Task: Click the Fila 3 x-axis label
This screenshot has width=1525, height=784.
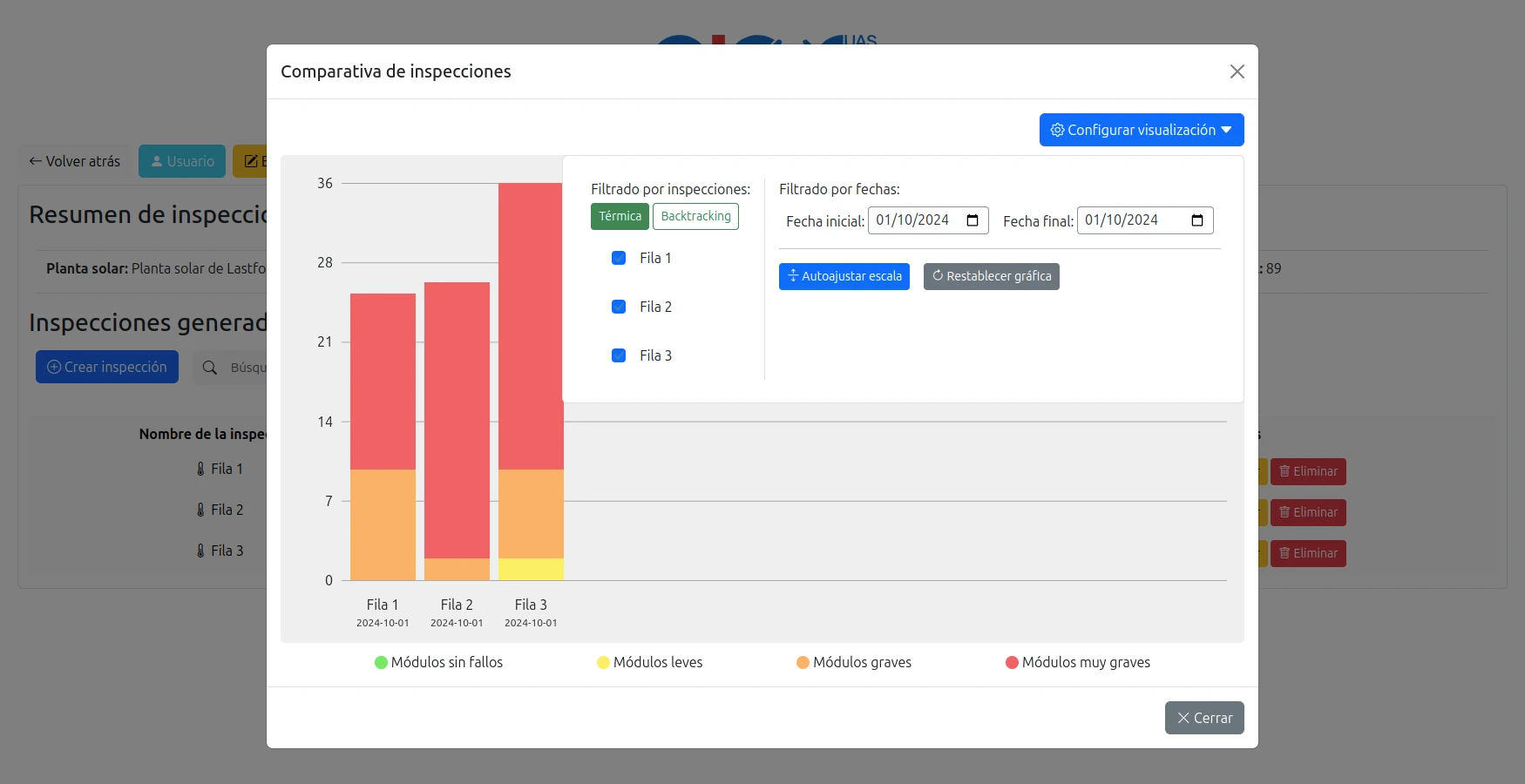Action: pos(531,605)
